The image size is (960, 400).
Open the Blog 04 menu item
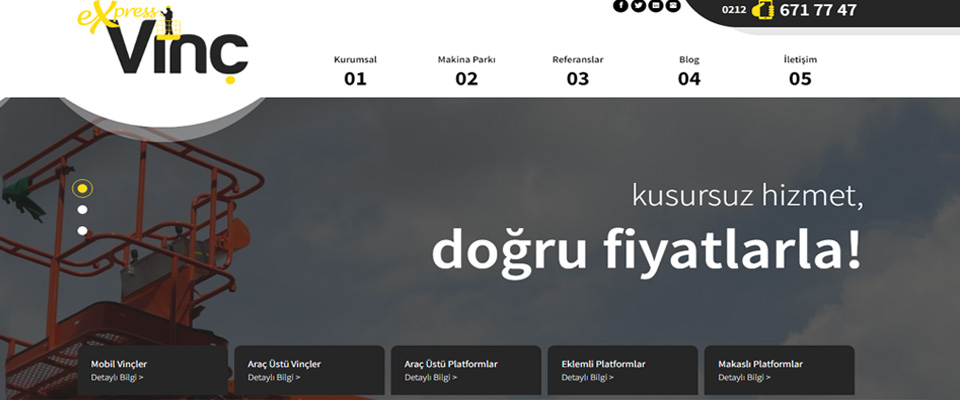coord(689,70)
